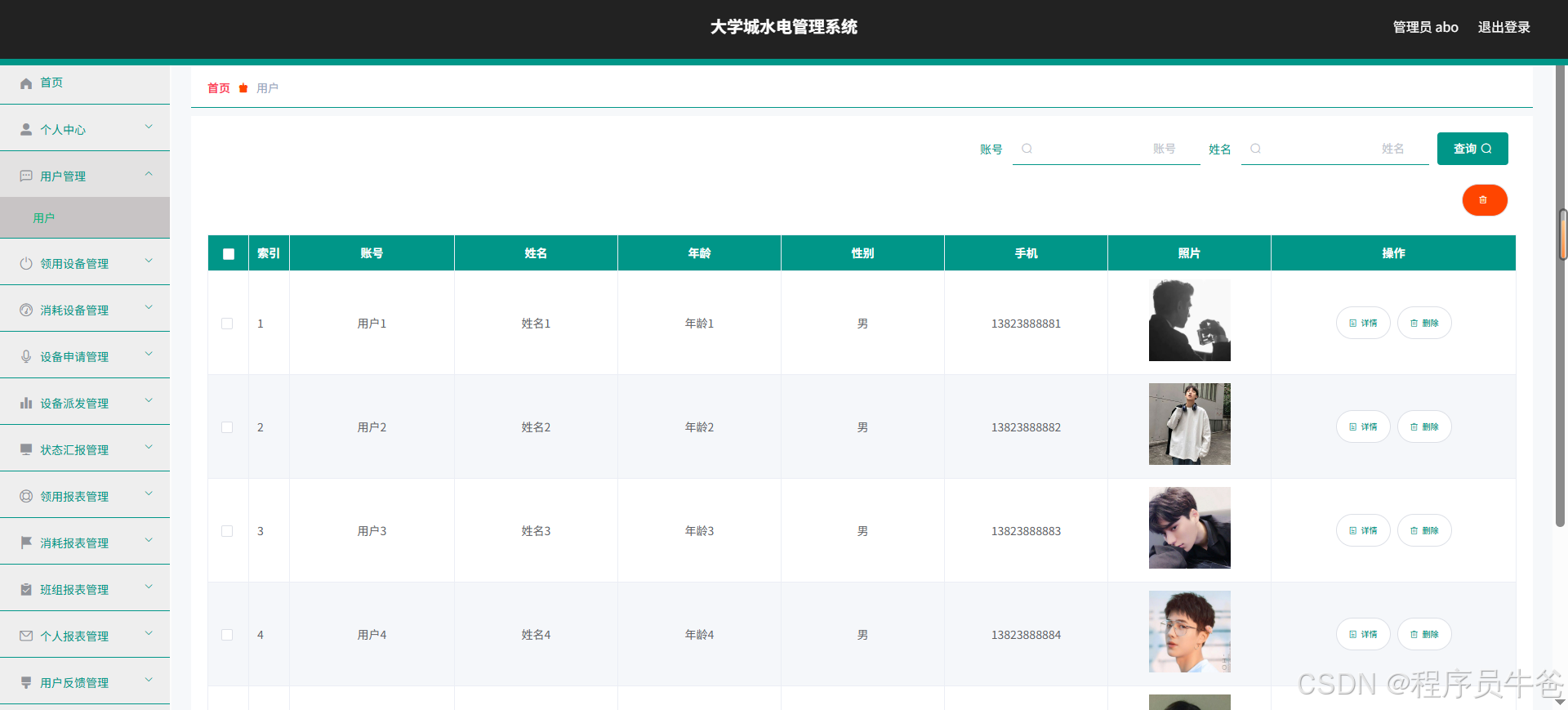Click 删除 button for 用户3
The width and height of the screenshot is (1568, 710).
coord(1424,530)
